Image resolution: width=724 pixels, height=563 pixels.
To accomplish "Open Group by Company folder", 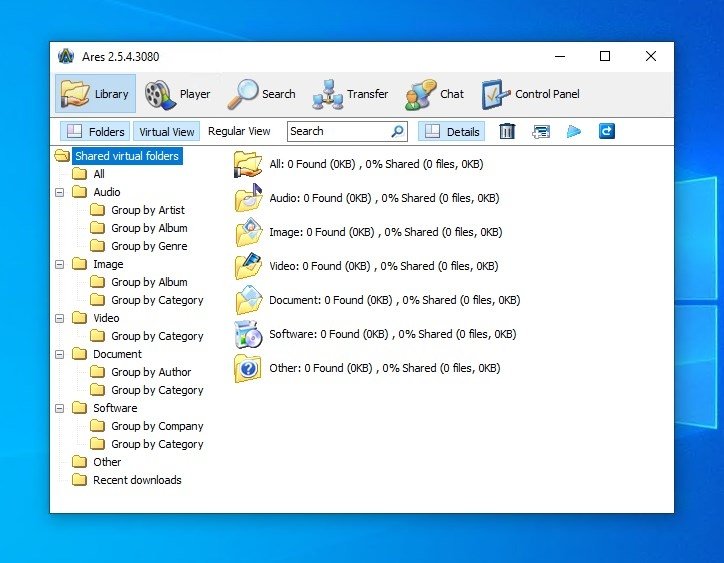I will [x=157, y=426].
